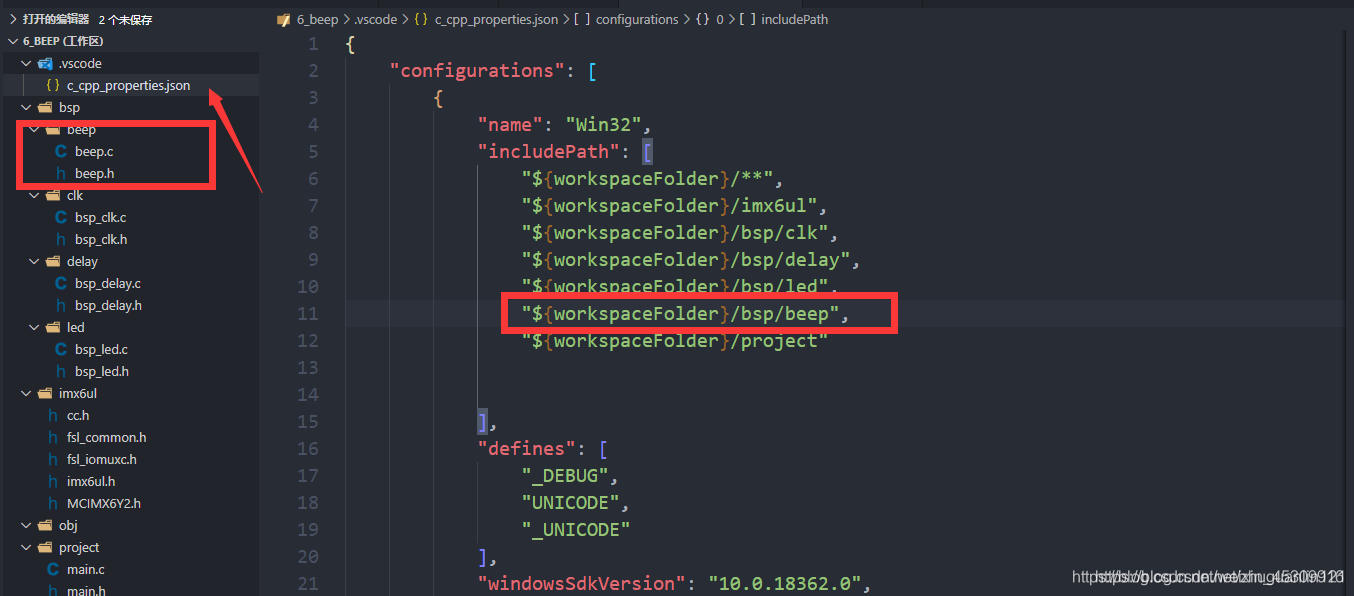Click the windowsSdkVersion value 10.0.18362.0

783,583
